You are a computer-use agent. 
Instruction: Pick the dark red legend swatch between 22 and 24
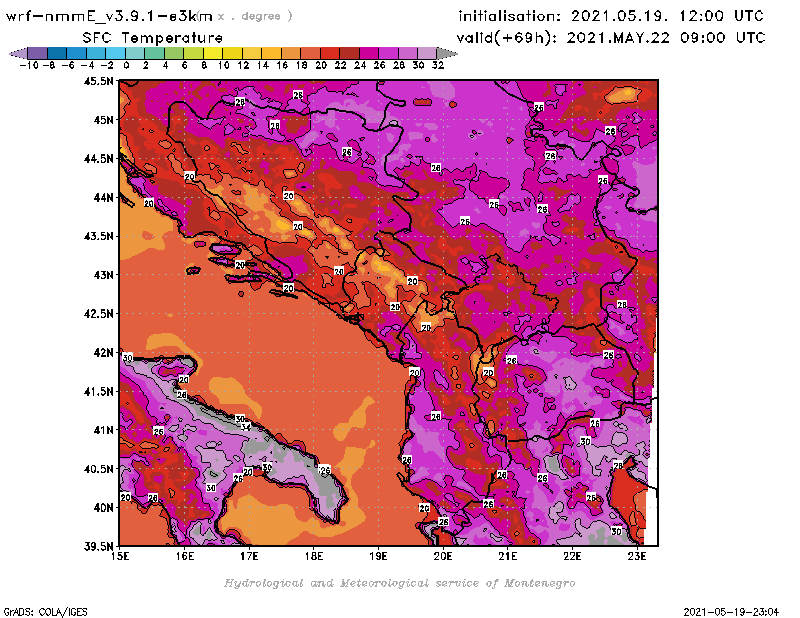(349, 53)
